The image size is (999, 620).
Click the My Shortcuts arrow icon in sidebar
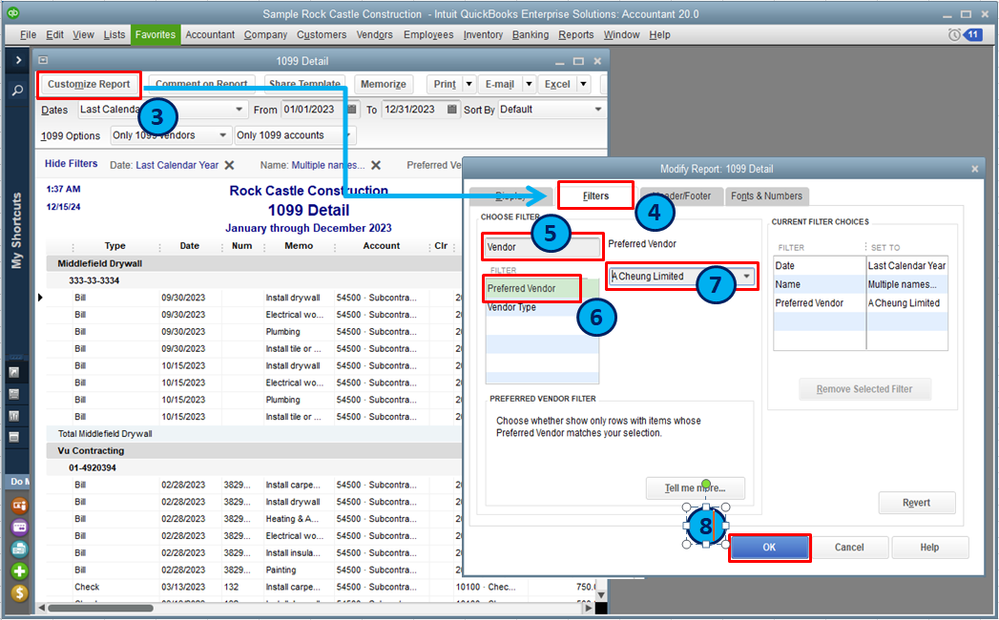tap(14, 372)
